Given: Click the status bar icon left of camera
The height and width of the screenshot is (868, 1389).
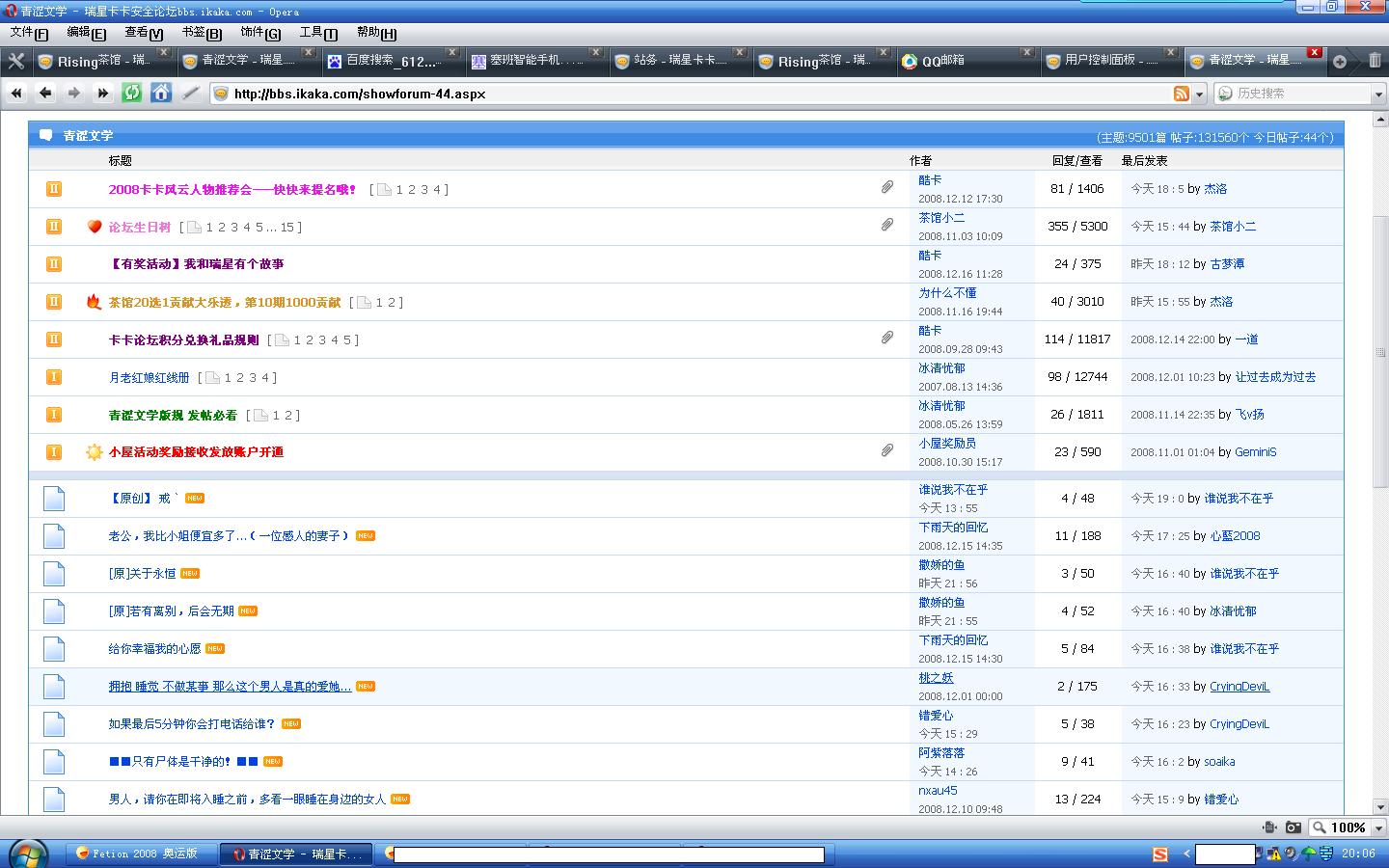Looking at the screenshot, I should coord(1269,827).
